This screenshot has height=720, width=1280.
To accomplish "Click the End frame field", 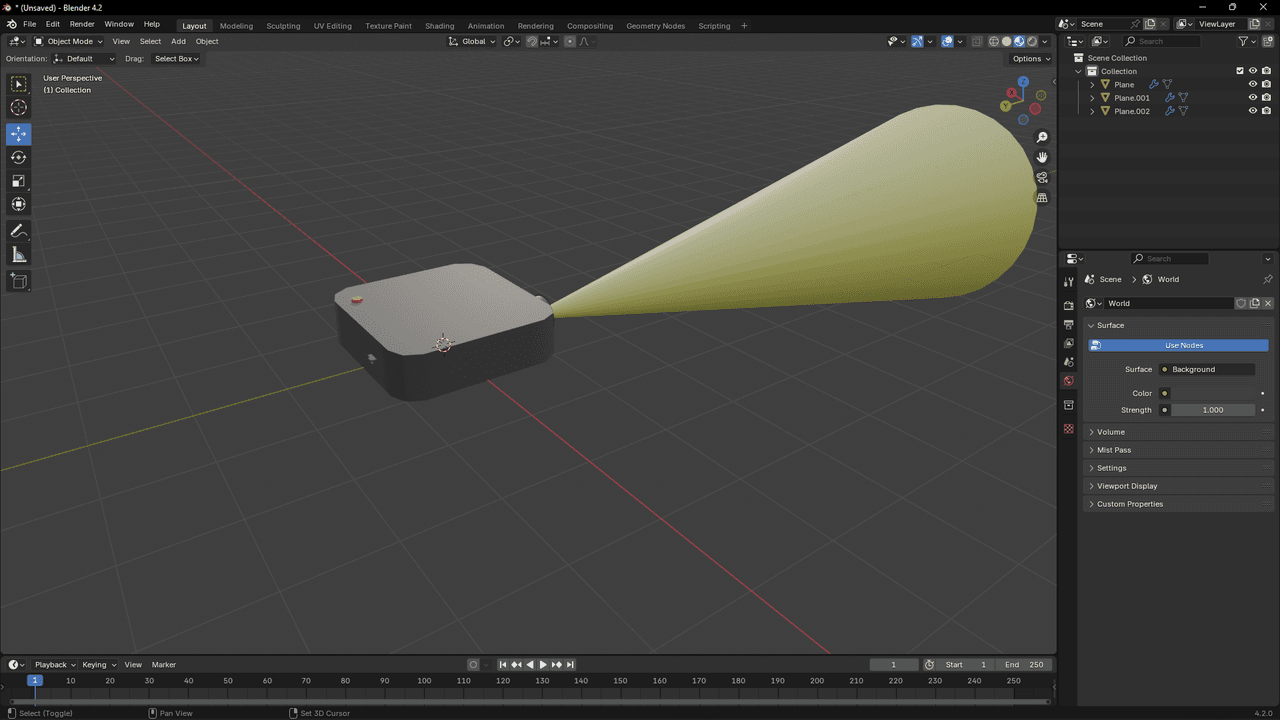I will pos(1024,665).
